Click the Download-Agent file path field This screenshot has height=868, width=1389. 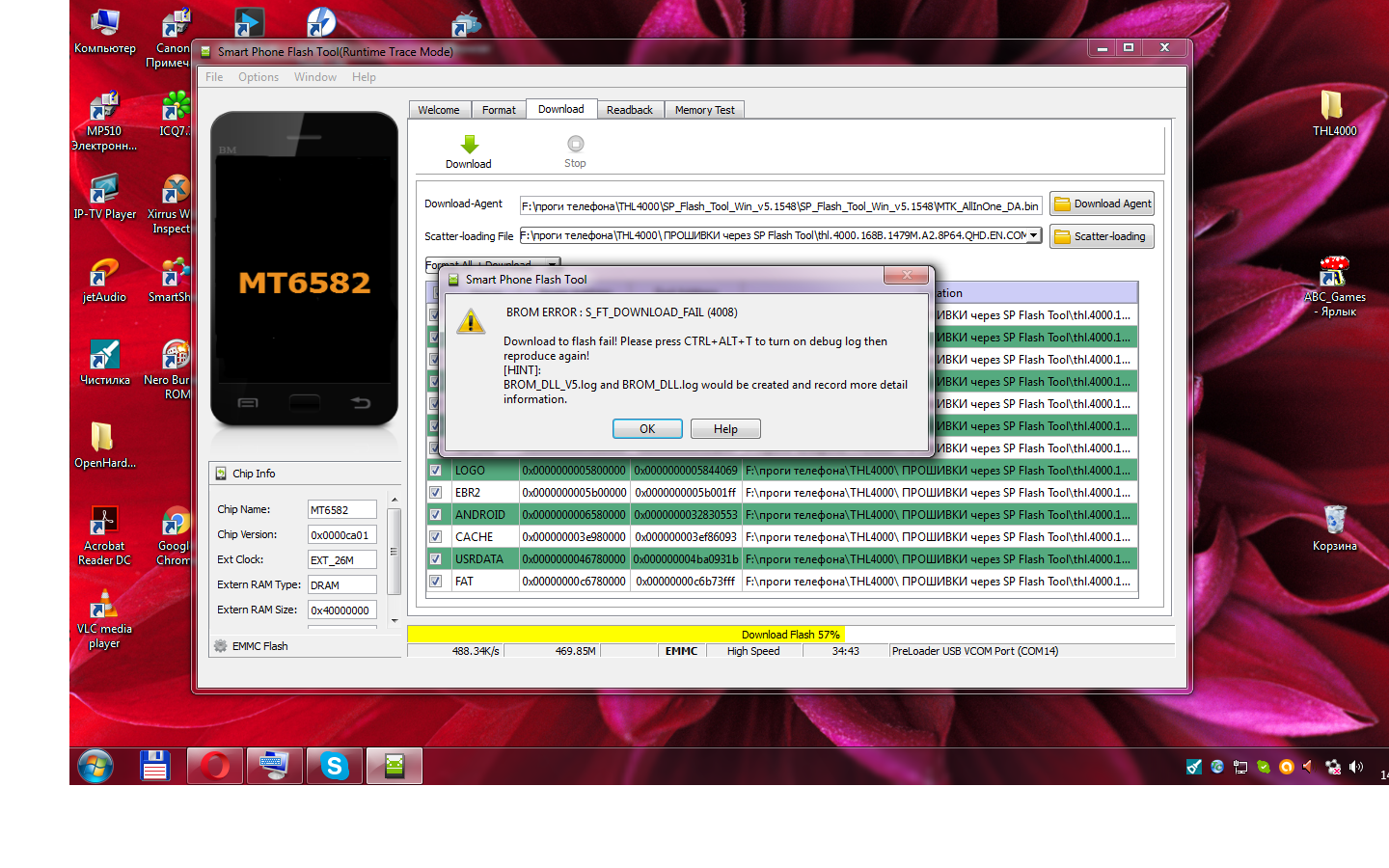coord(779,205)
